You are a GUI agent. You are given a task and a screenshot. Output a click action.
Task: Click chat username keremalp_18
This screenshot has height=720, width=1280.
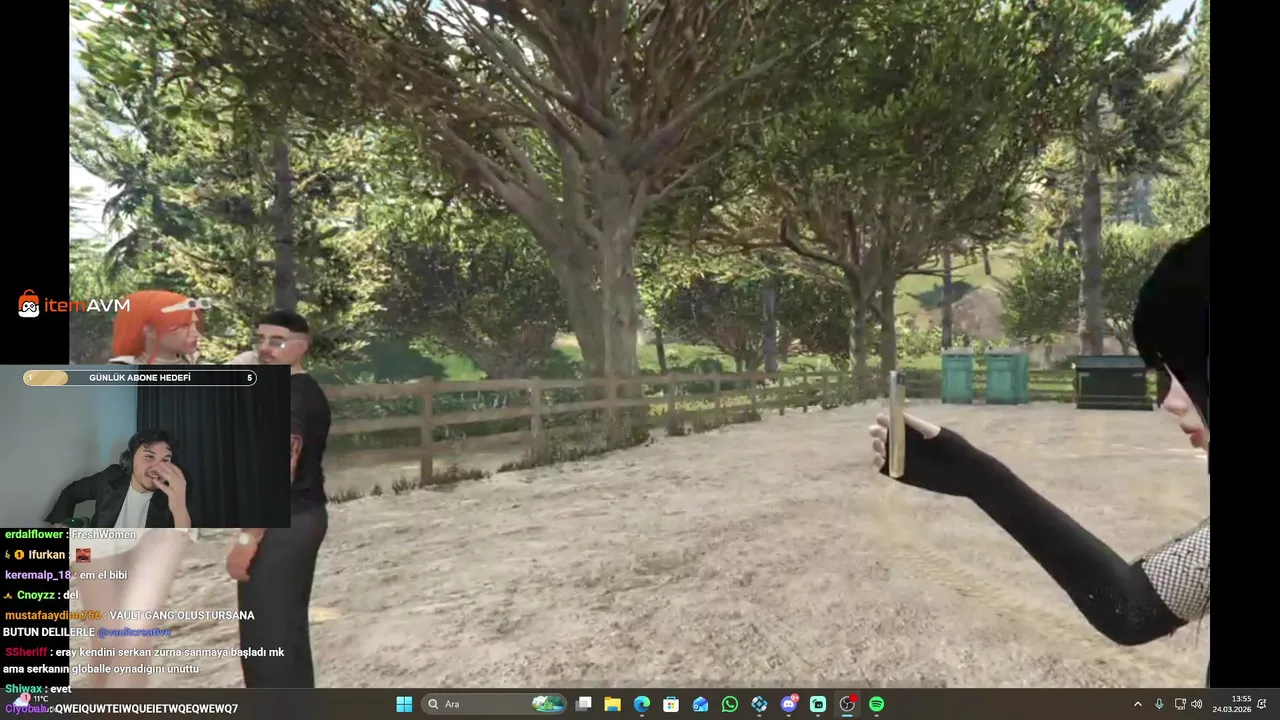(x=38, y=575)
